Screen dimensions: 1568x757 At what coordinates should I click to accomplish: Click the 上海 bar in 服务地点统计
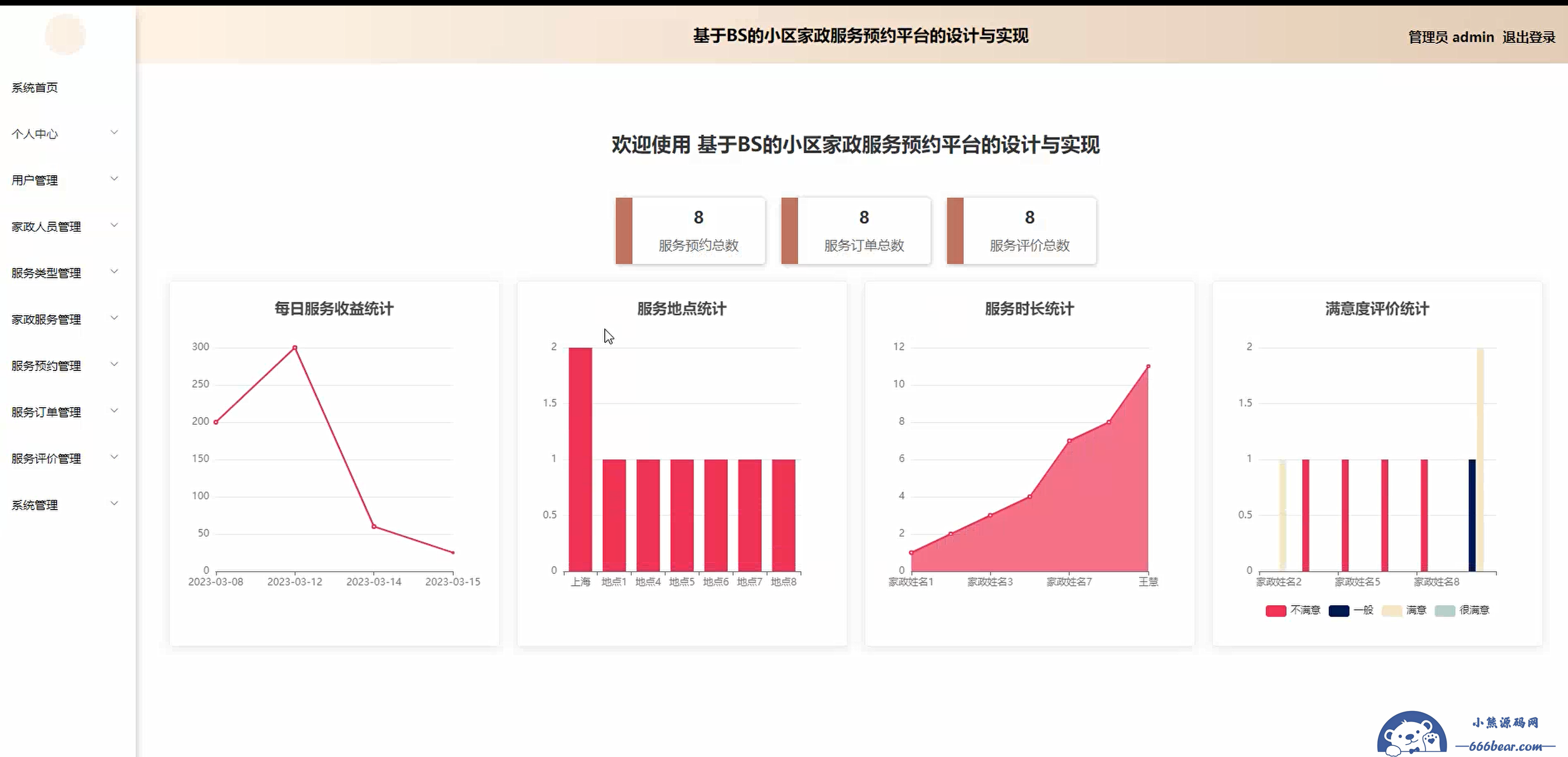[x=580, y=459]
